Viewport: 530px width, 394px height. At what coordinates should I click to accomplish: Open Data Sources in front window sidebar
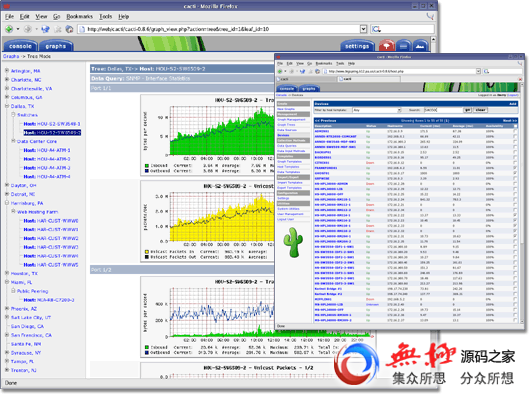(287, 130)
